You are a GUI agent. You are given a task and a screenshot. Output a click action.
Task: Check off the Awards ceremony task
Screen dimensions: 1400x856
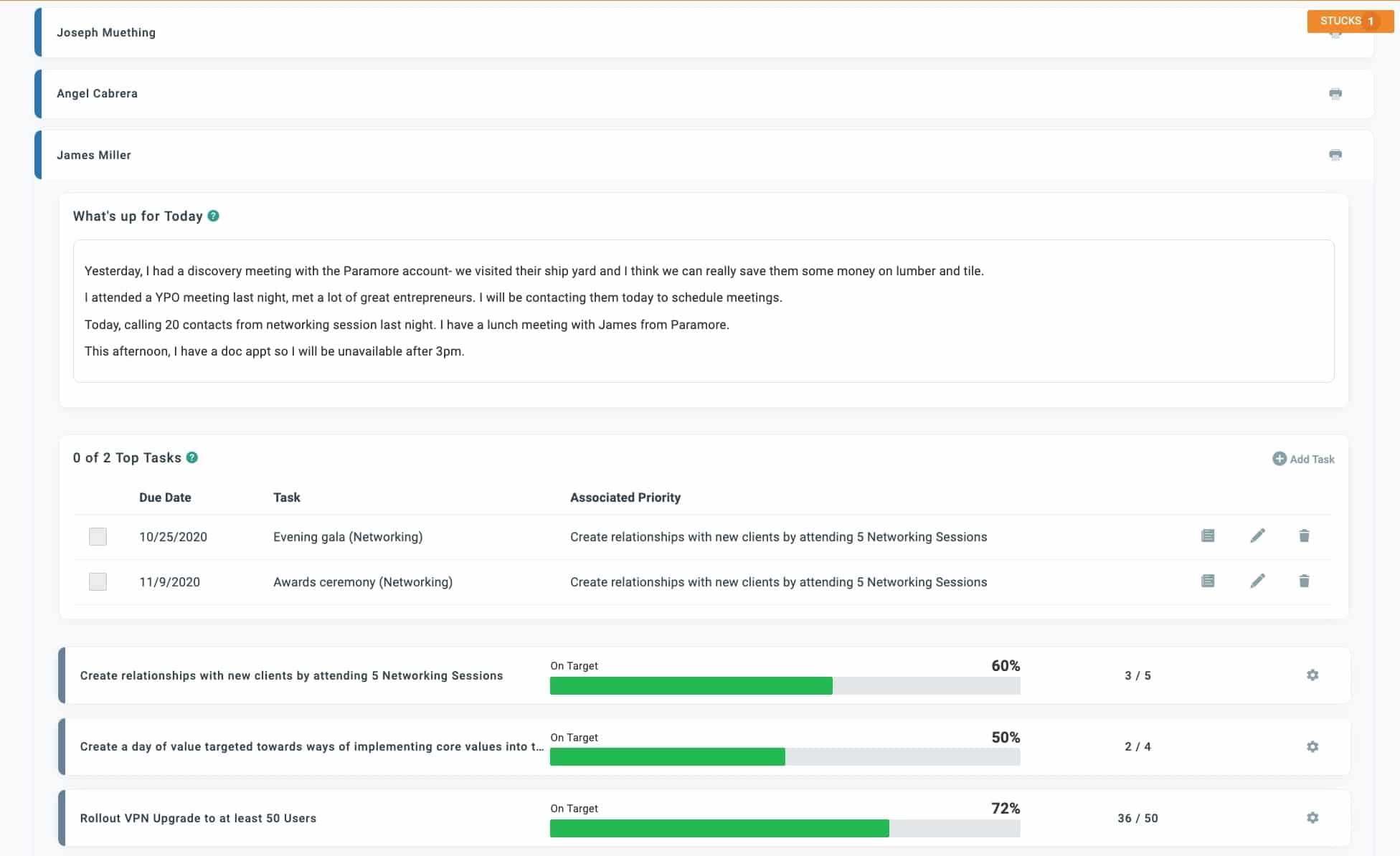pyautogui.click(x=98, y=581)
